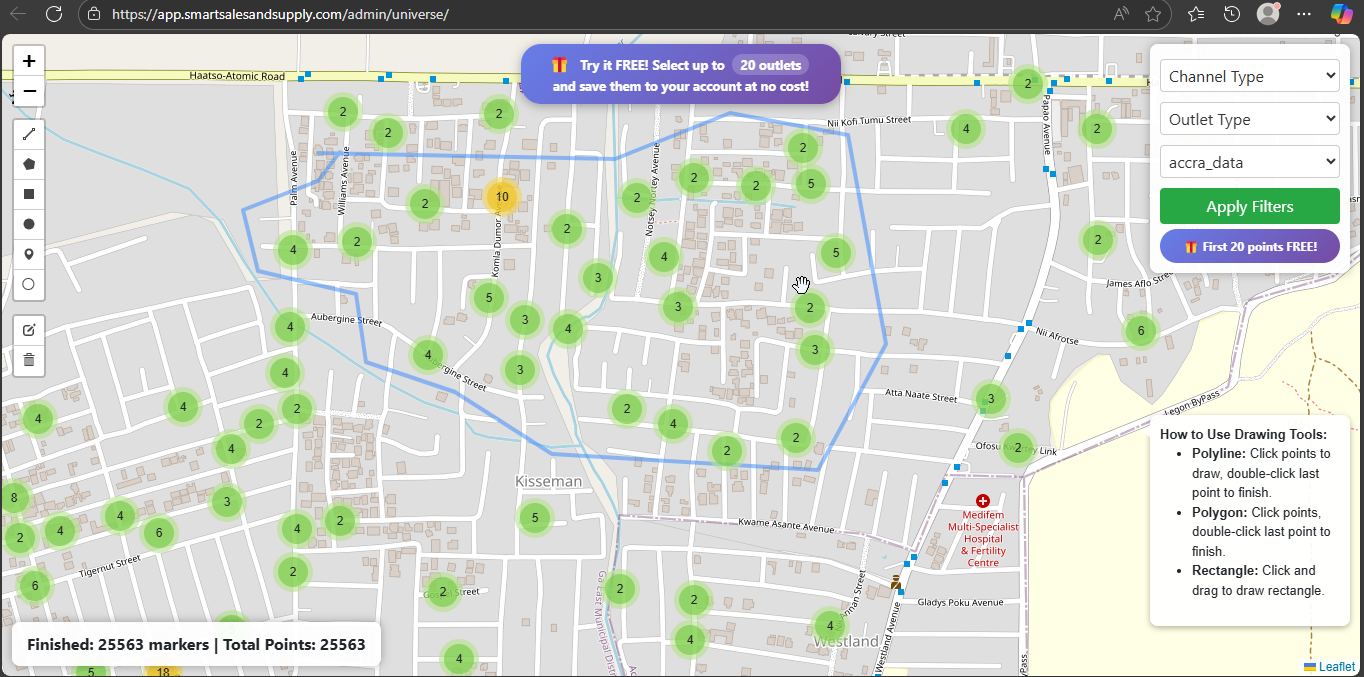
Task: Click the Apply Filters button
Action: pyautogui.click(x=1249, y=205)
